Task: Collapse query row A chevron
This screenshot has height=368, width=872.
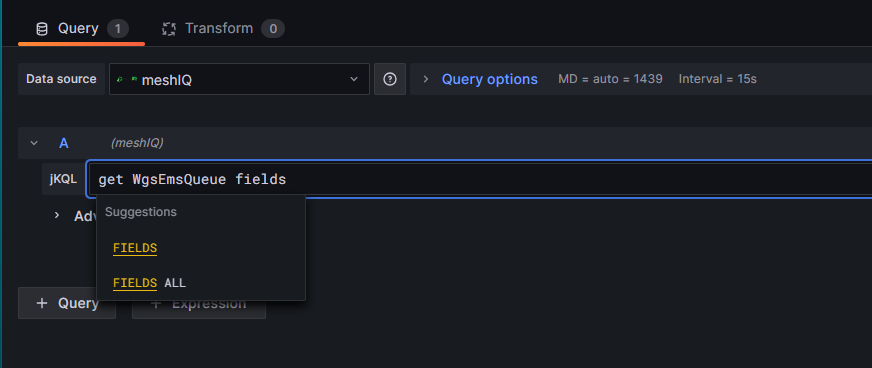Action: point(34,143)
